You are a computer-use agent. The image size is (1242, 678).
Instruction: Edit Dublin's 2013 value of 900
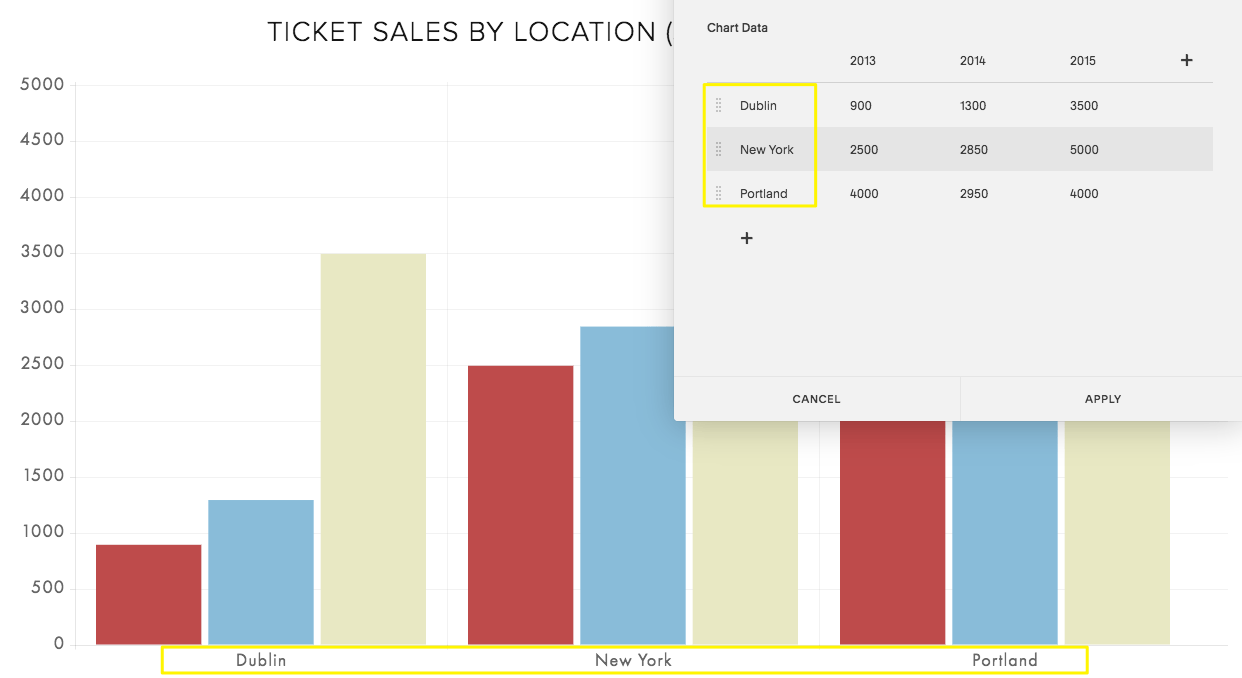[x=862, y=105]
